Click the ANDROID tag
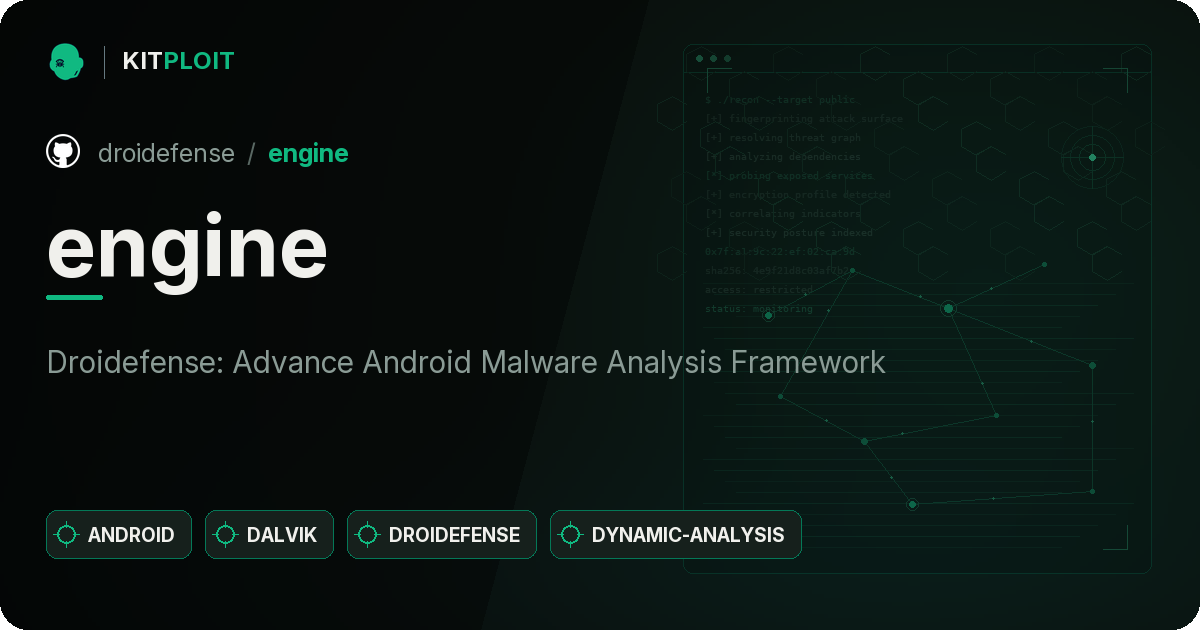This screenshot has width=1200, height=630. (x=119, y=535)
